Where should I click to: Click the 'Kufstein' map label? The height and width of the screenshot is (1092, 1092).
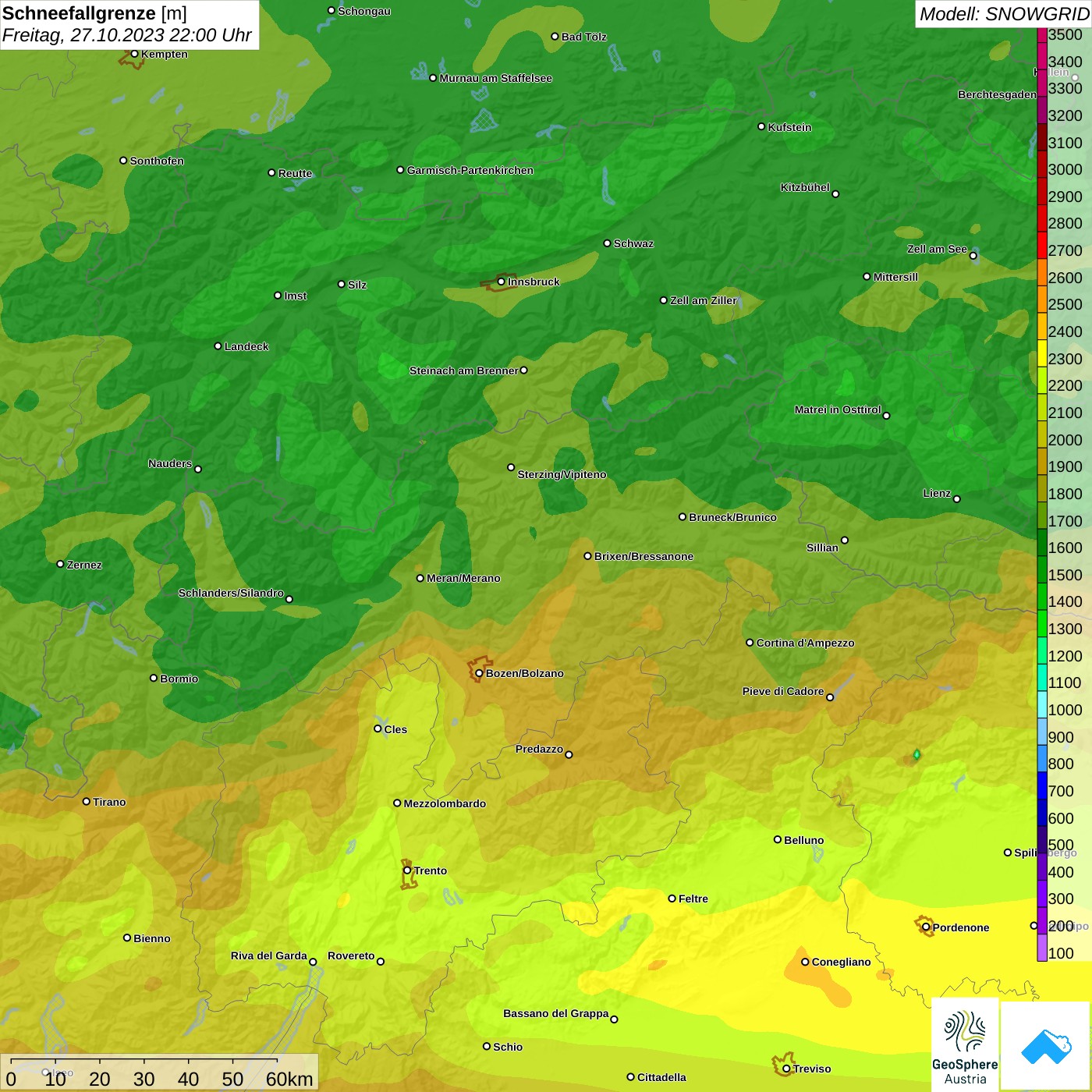coord(789,127)
